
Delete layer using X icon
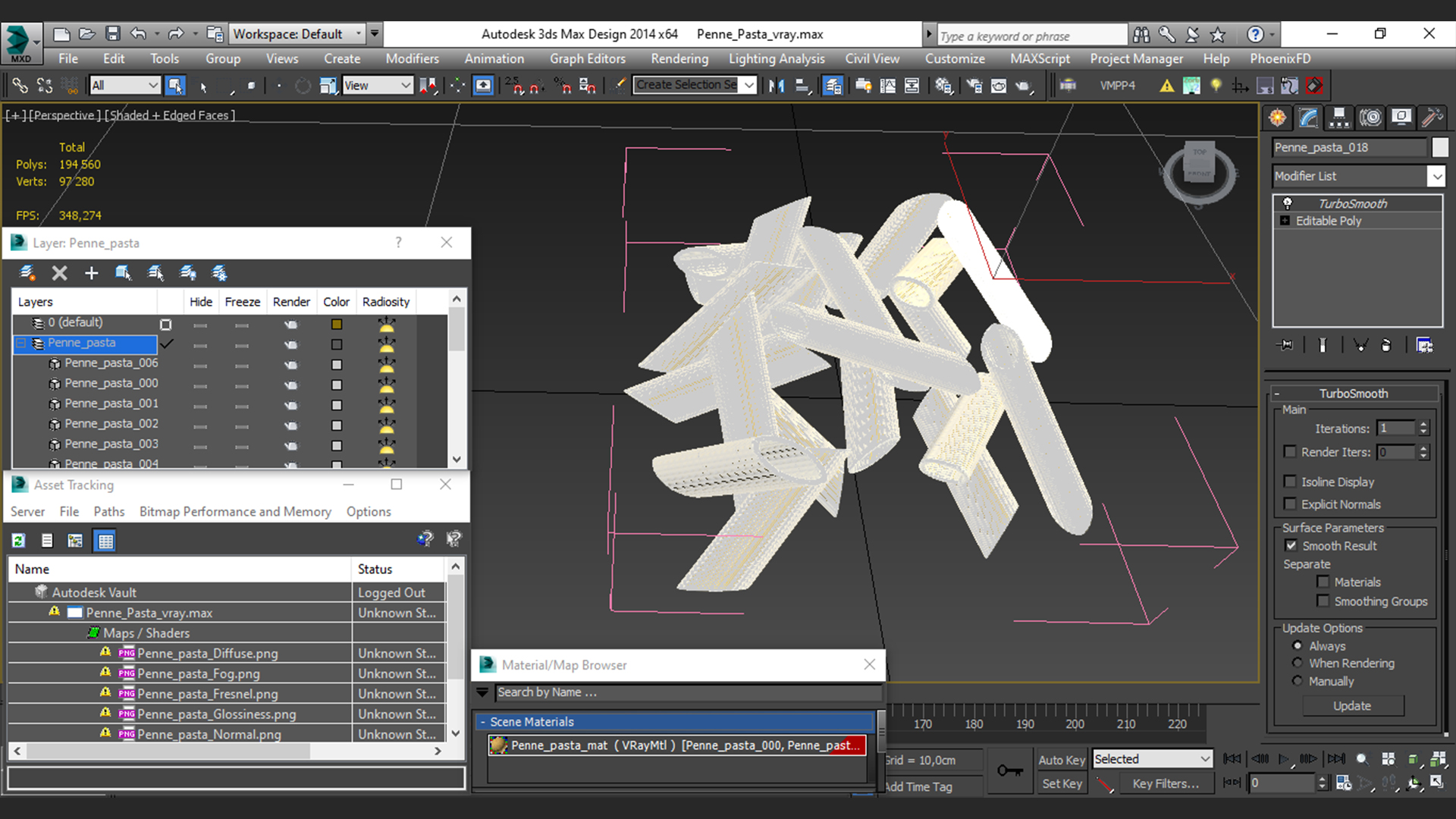[59, 273]
